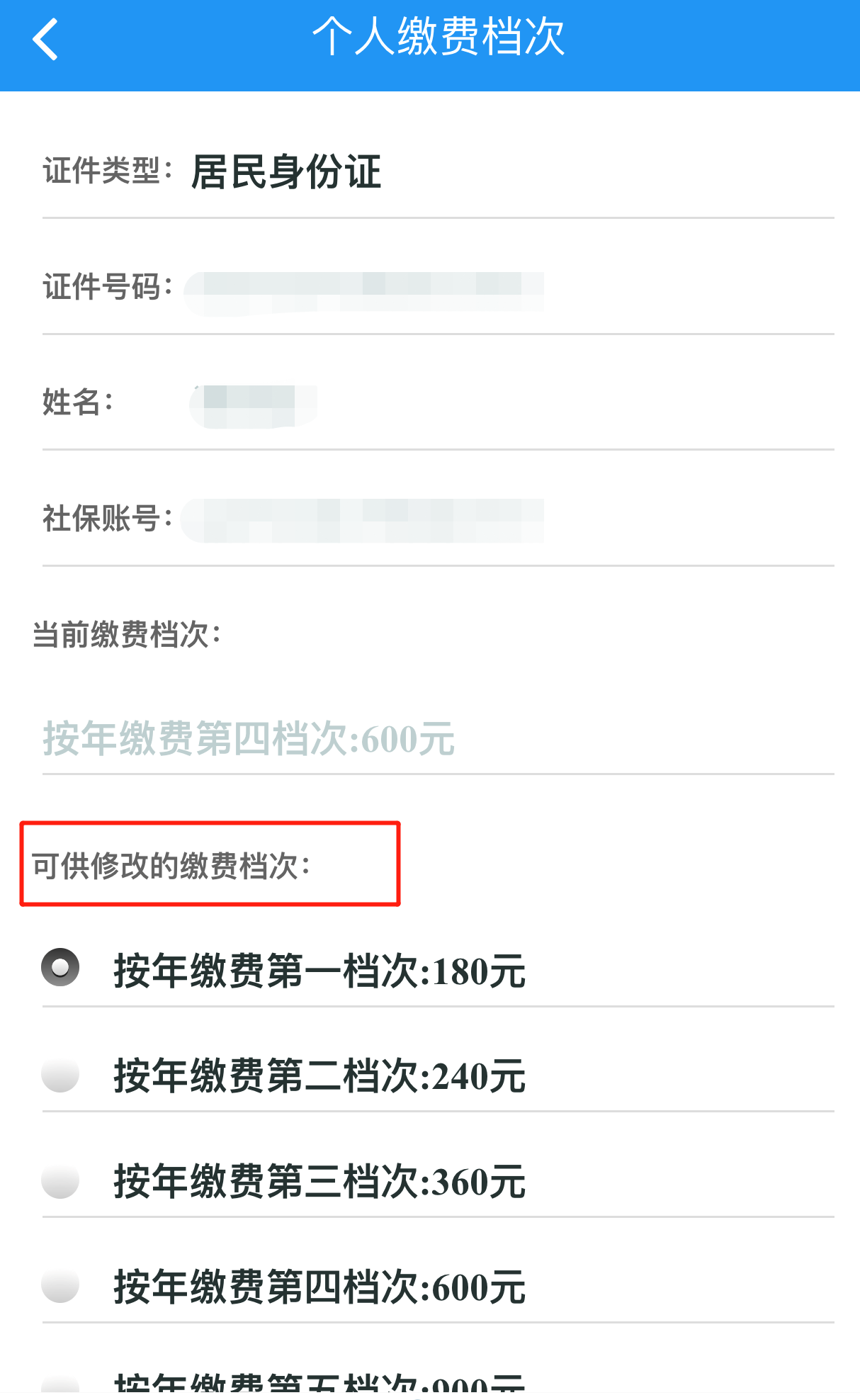Click the blurred 社保账号 value field
Image resolution: width=860 pixels, height=1400 pixels.
363,521
